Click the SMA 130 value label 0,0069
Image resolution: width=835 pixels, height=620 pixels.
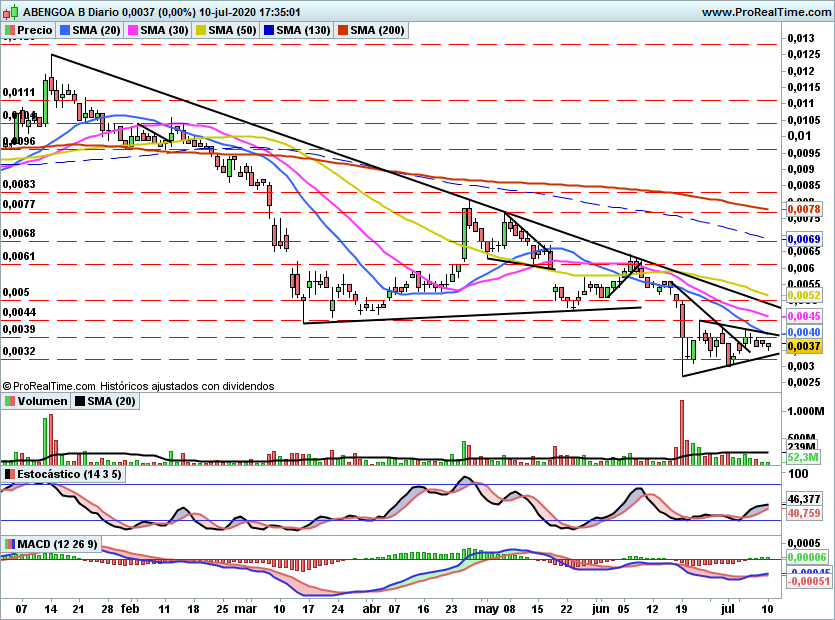coord(804,239)
